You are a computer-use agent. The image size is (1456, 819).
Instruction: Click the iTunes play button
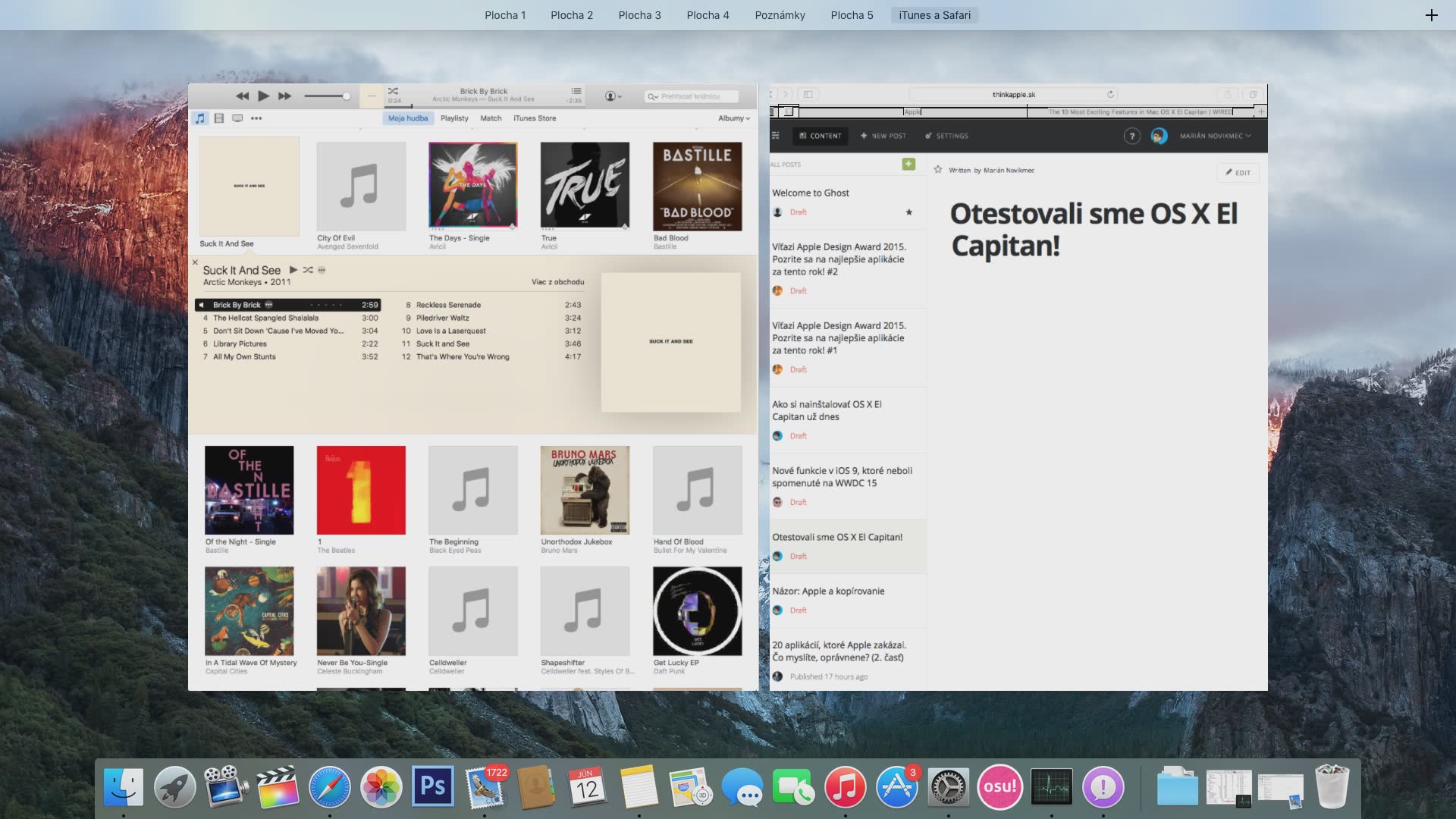click(x=263, y=96)
